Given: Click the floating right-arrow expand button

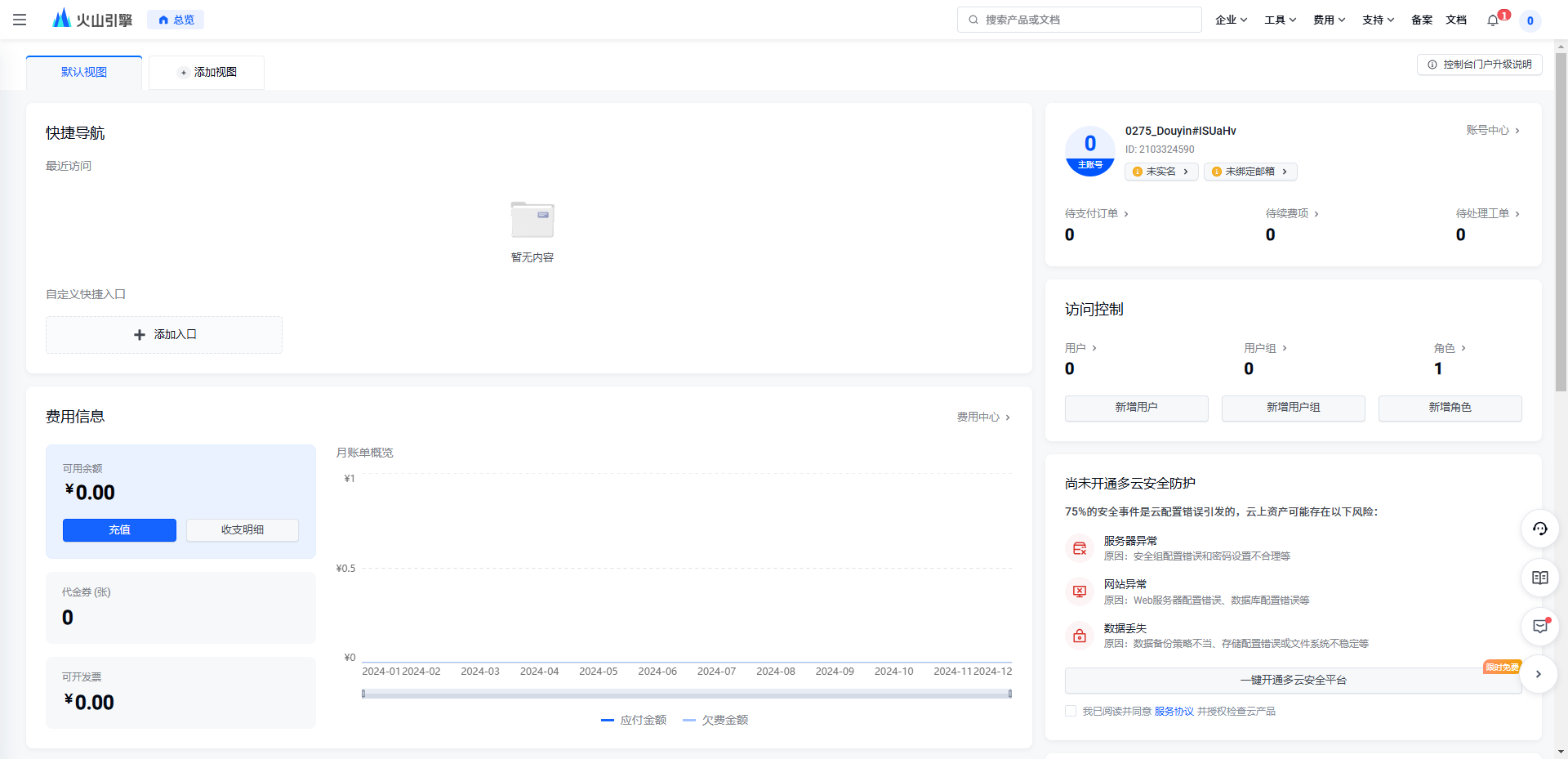Looking at the screenshot, I should [x=1538, y=674].
